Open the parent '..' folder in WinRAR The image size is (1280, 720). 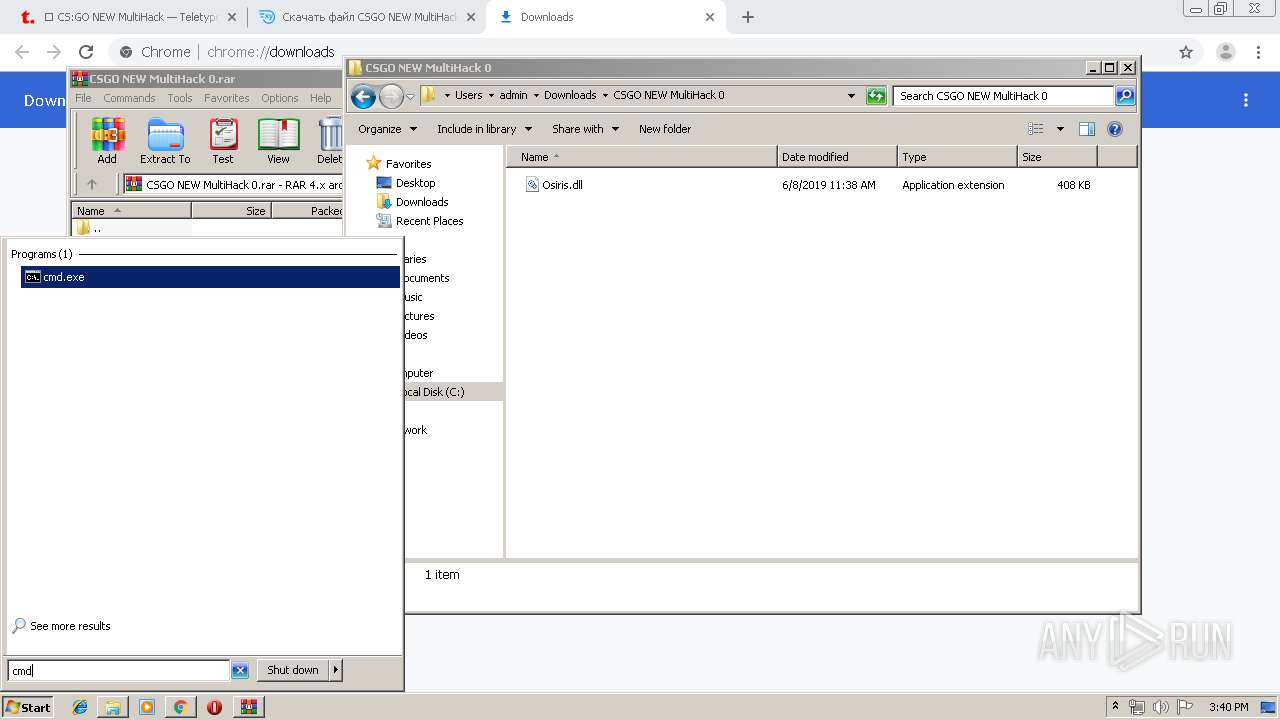point(90,227)
